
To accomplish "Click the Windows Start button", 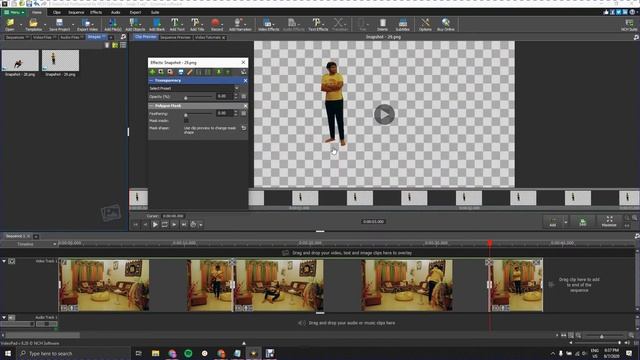I will (x=8, y=353).
